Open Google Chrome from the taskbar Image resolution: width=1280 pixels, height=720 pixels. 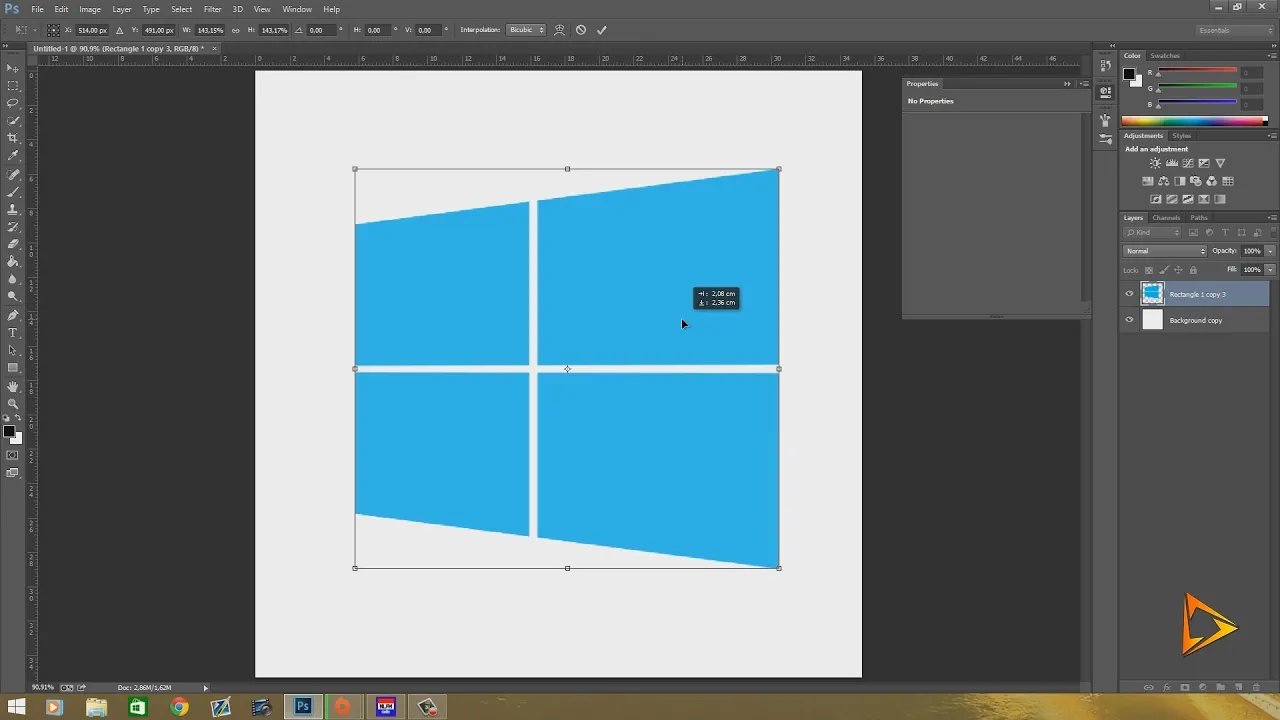click(x=179, y=707)
